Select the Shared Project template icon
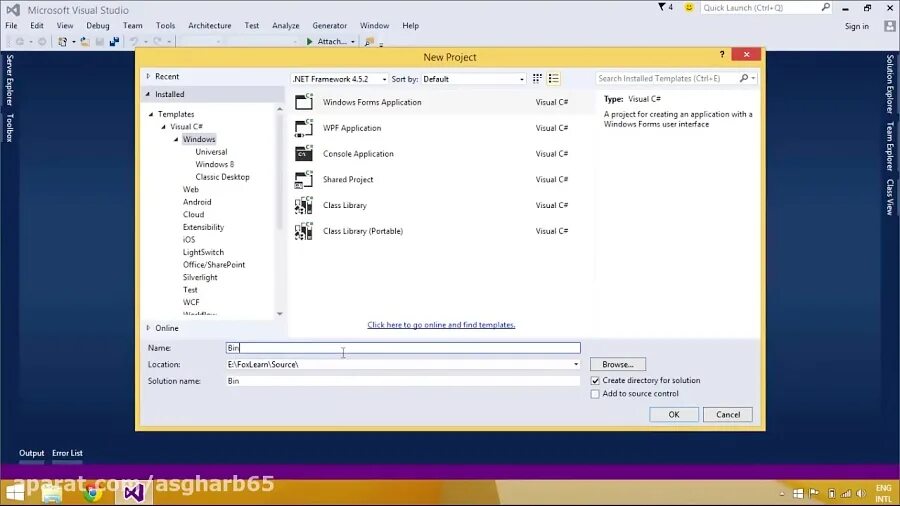The width and height of the screenshot is (900, 506). tap(304, 180)
